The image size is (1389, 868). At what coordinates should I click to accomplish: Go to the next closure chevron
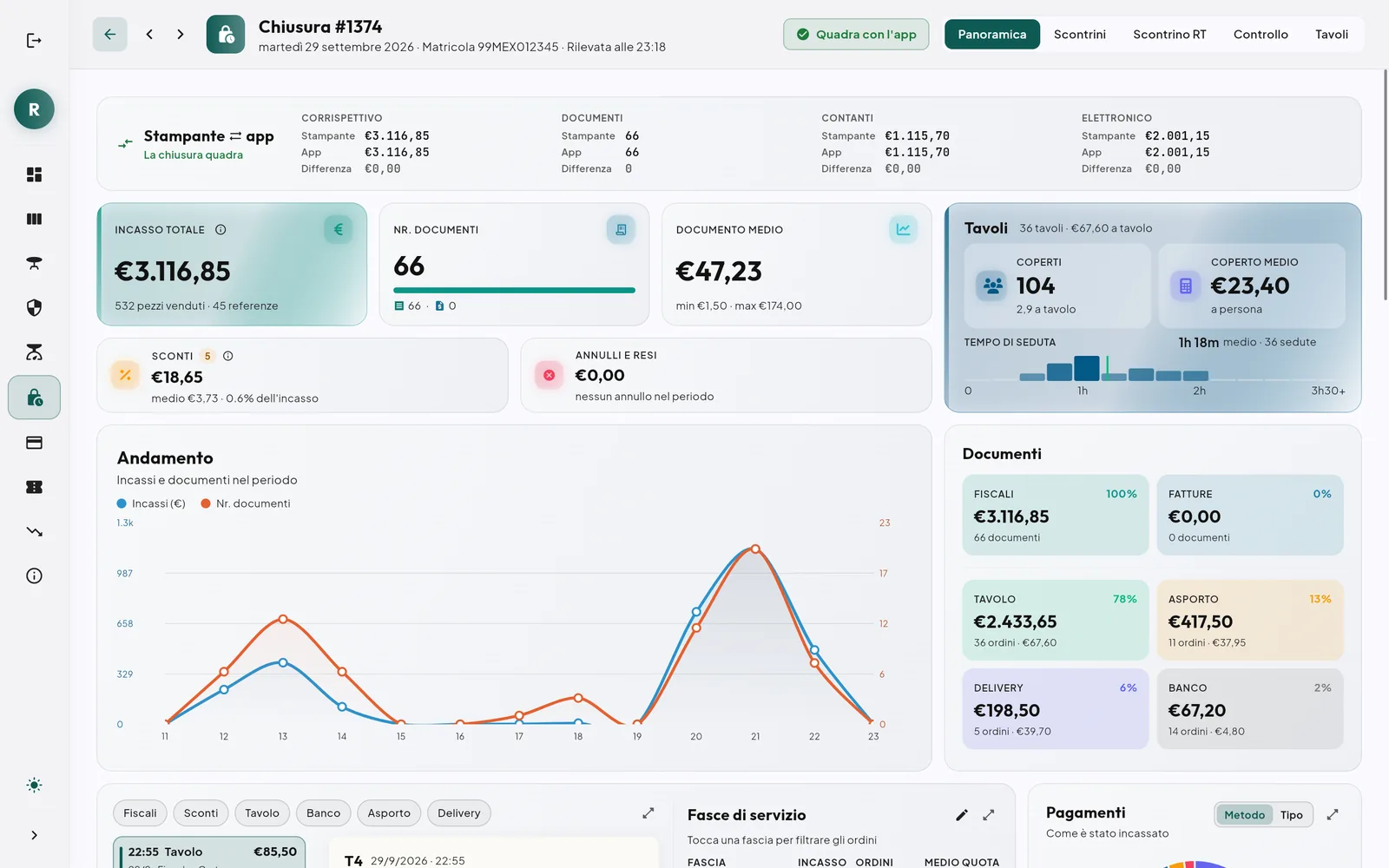(x=181, y=34)
